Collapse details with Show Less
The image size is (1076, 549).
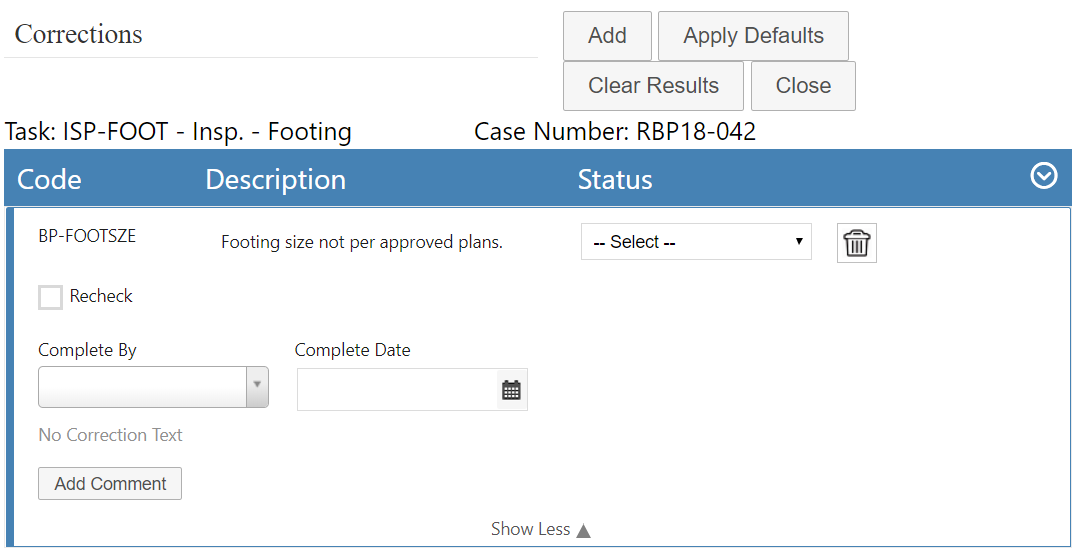click(540, 529)
